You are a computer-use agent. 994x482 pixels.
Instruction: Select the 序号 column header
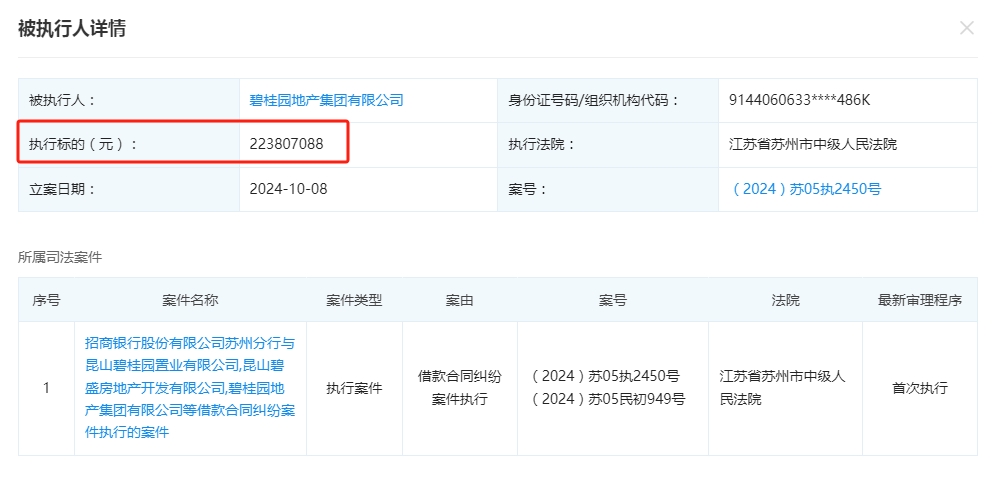point(46,300)
